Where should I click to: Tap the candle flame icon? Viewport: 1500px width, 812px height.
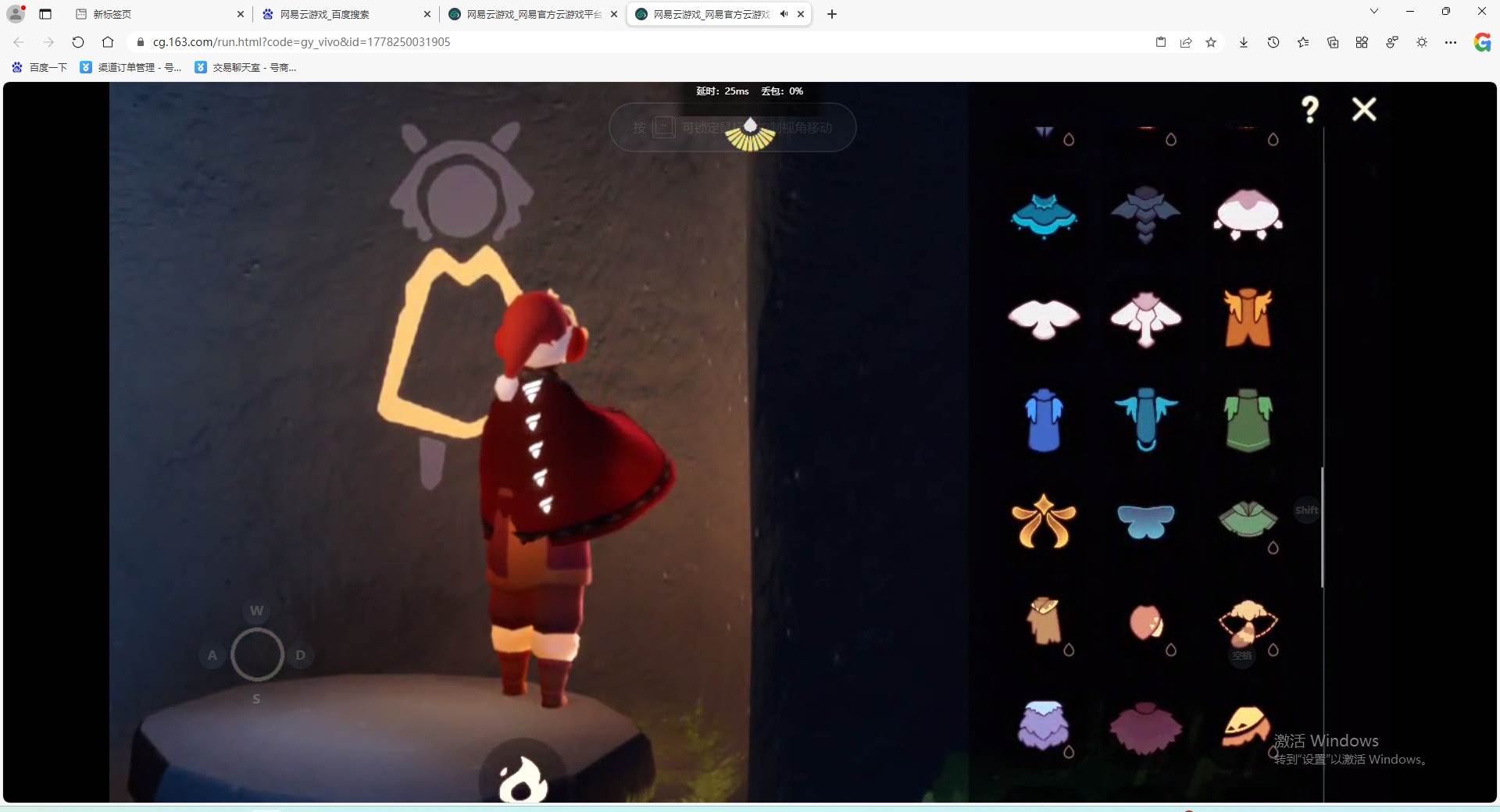tap(523, 780)
